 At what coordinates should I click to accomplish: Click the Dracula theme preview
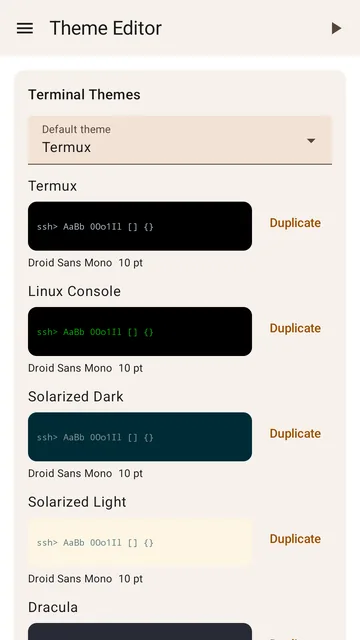tap(140, 631)
